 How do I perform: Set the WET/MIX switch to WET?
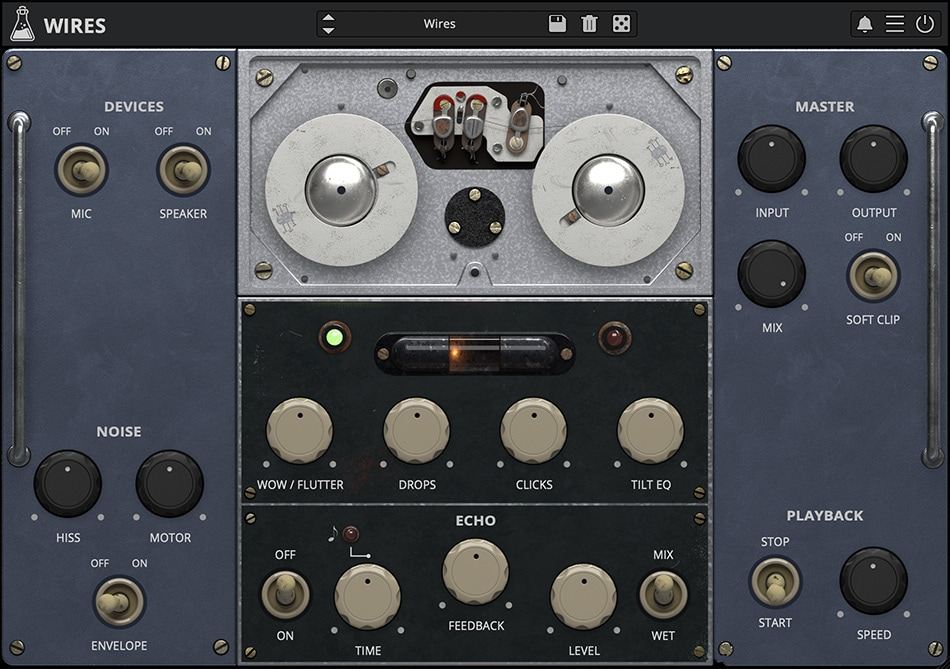663,594
